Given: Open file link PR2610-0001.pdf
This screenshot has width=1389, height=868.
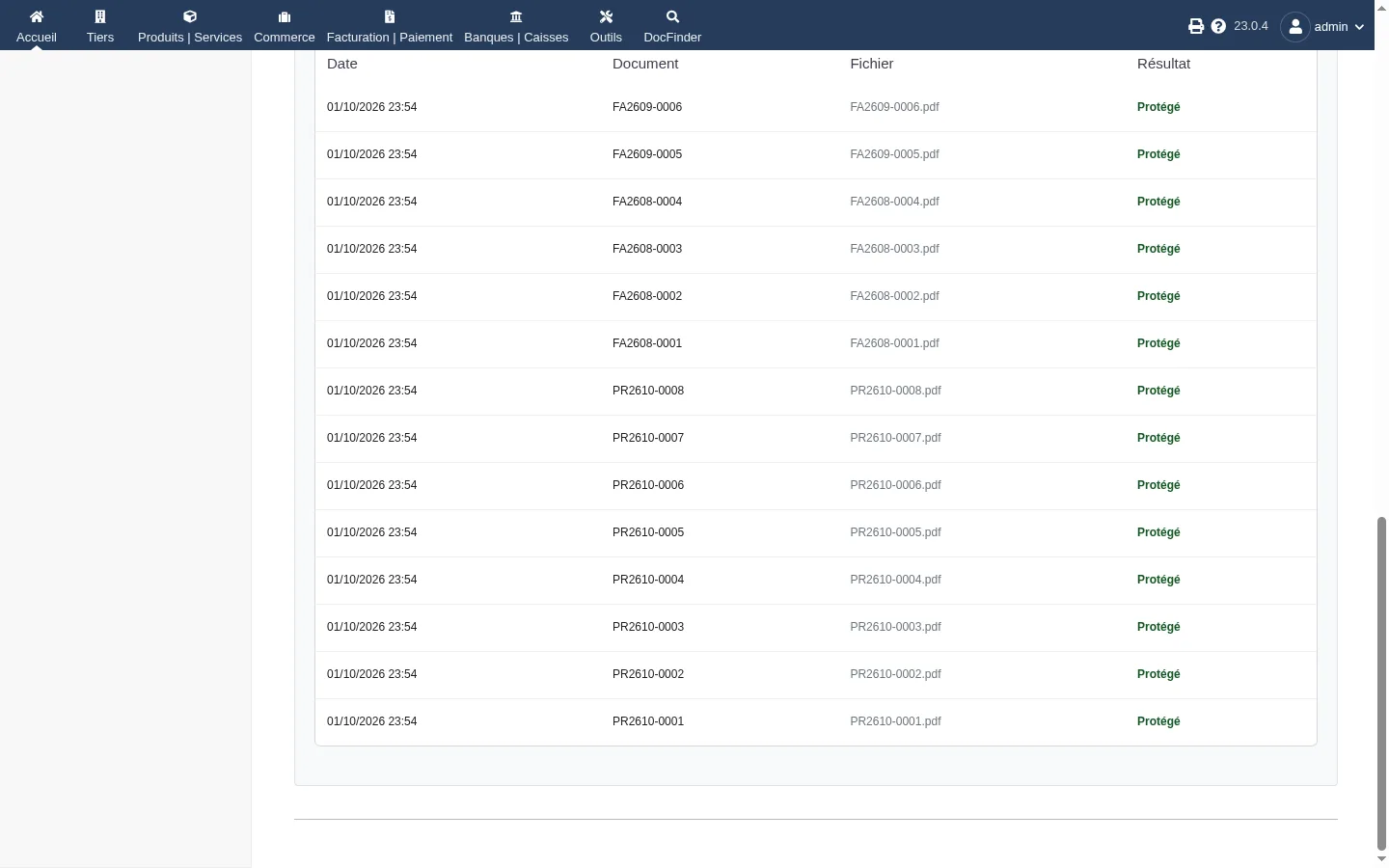Looking at the screenshot, I should (895, 721).
